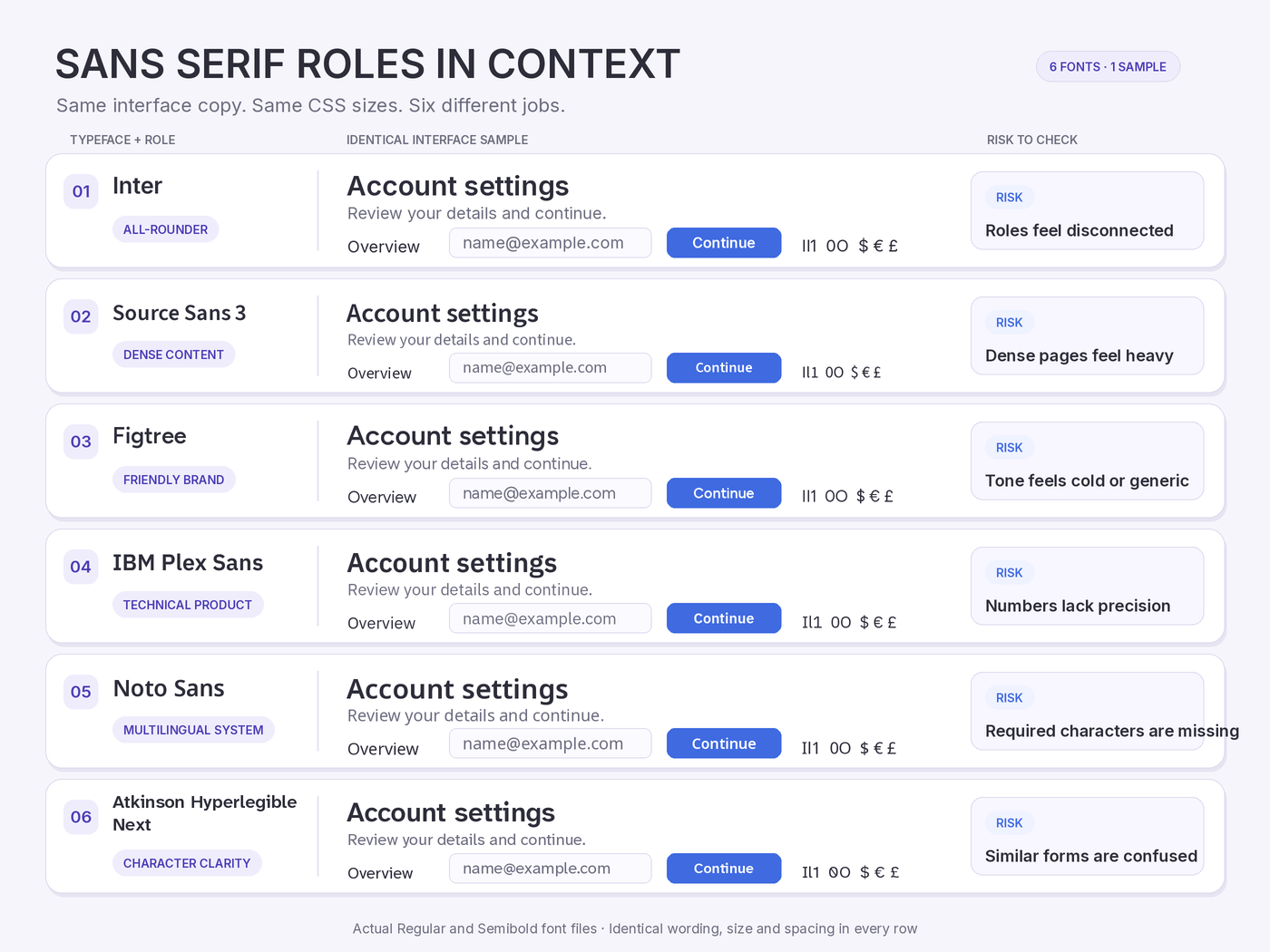Viewport: 1270px width, 952px height.
Task: Click the Il1 glyph sample in Atkinson Hyperlegible row
Action: tap(810, 872)
